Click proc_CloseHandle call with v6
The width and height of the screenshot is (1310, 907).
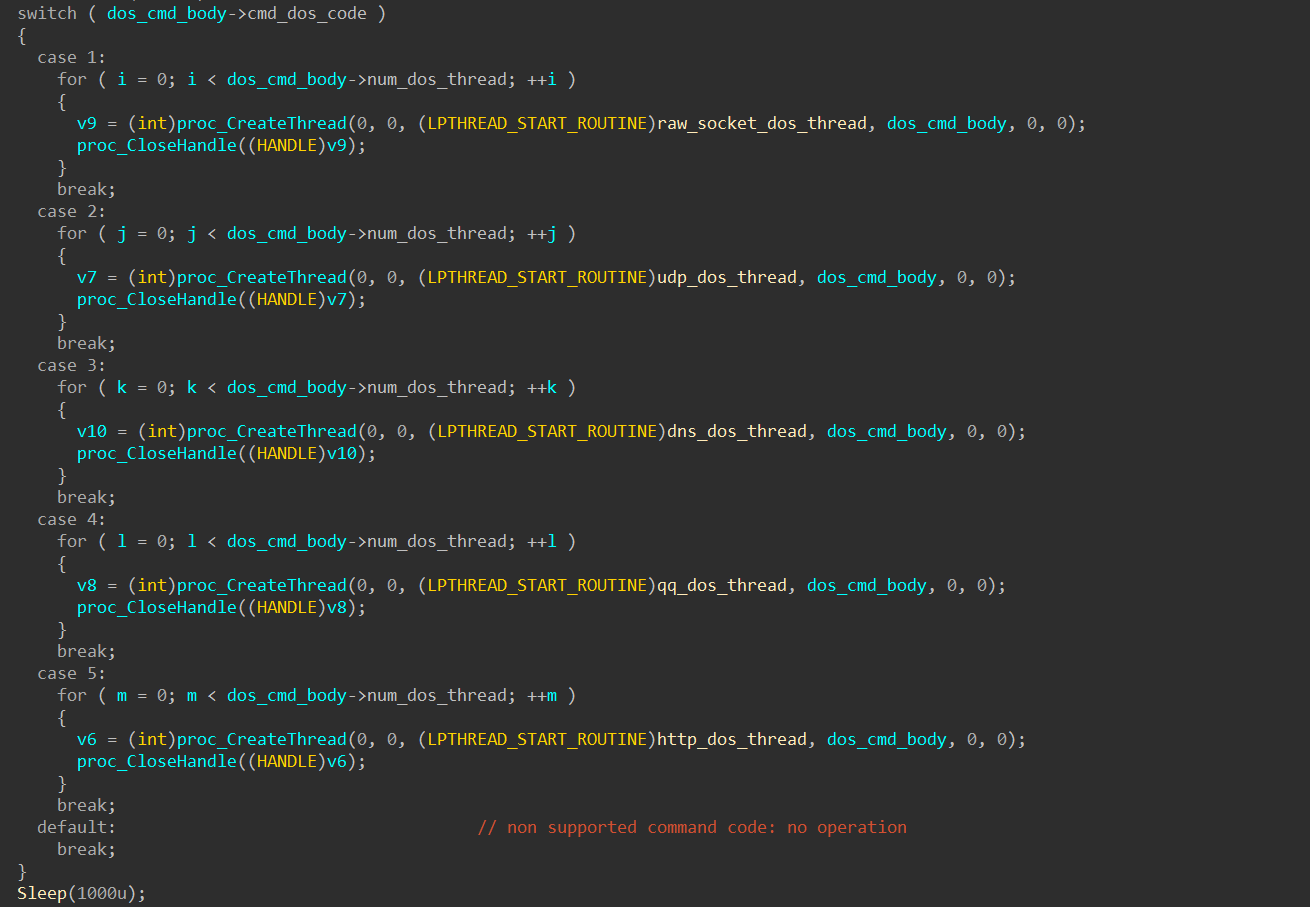tap(221, 761)
